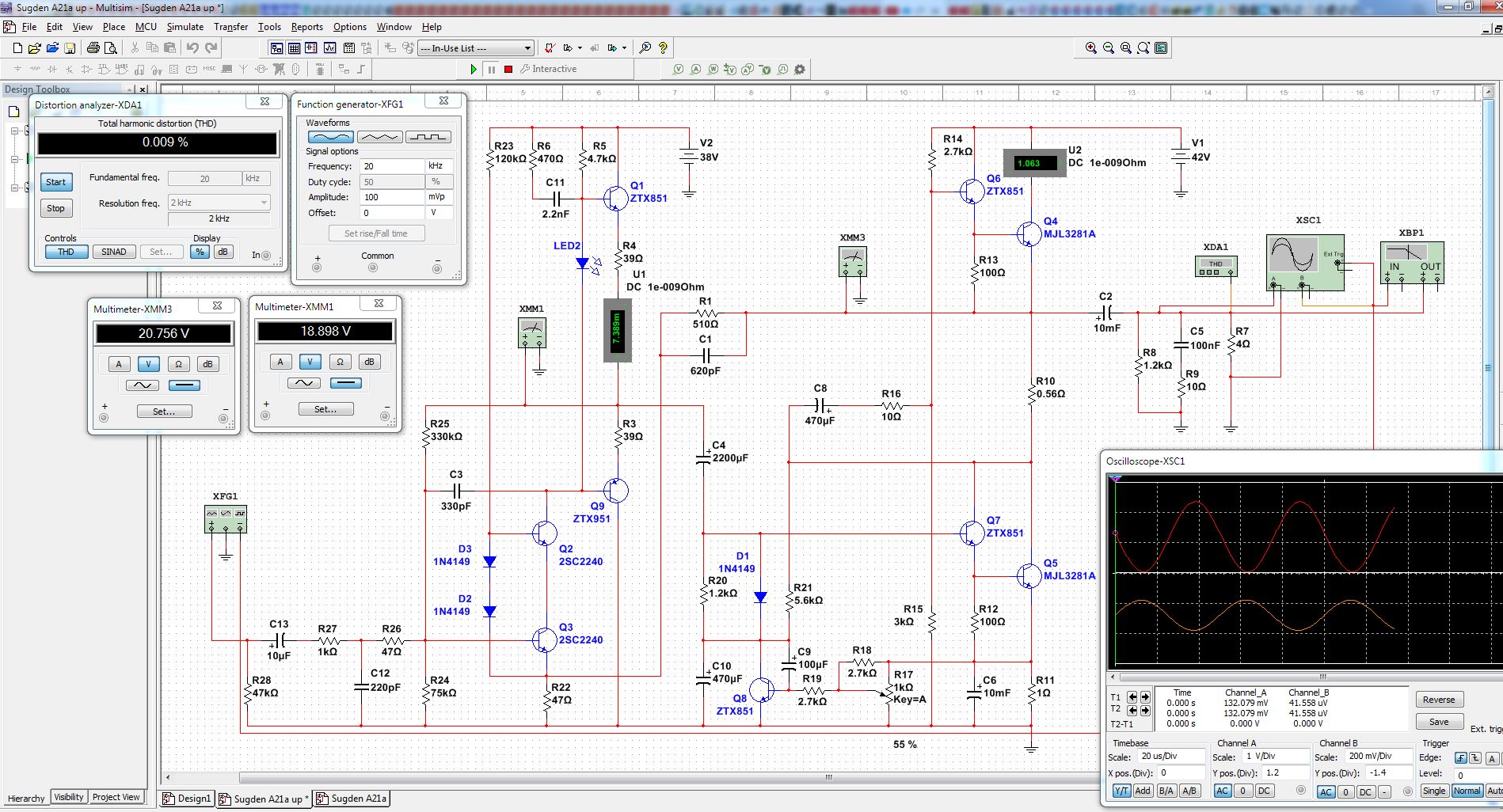Open a file with folder icon

click(x=34, y=48)
